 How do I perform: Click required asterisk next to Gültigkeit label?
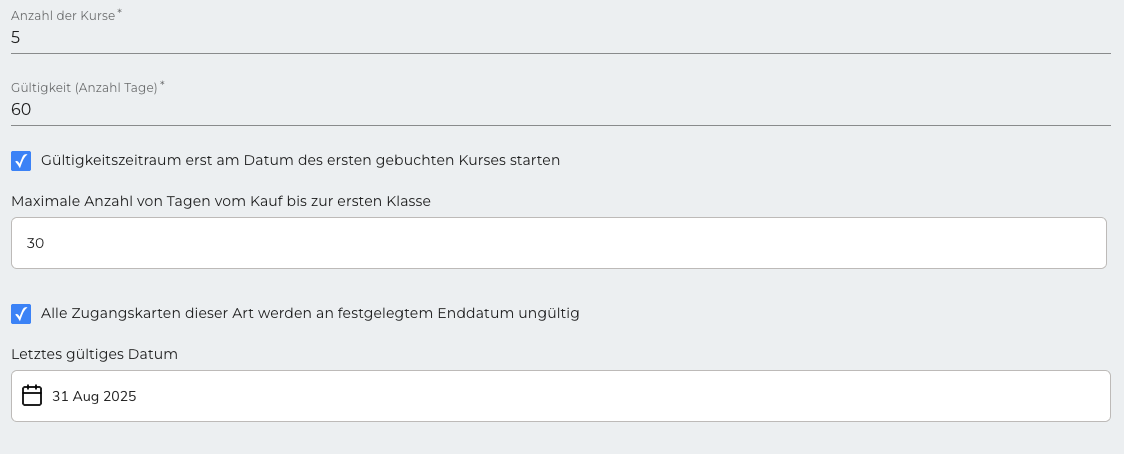tap(162, 84)
